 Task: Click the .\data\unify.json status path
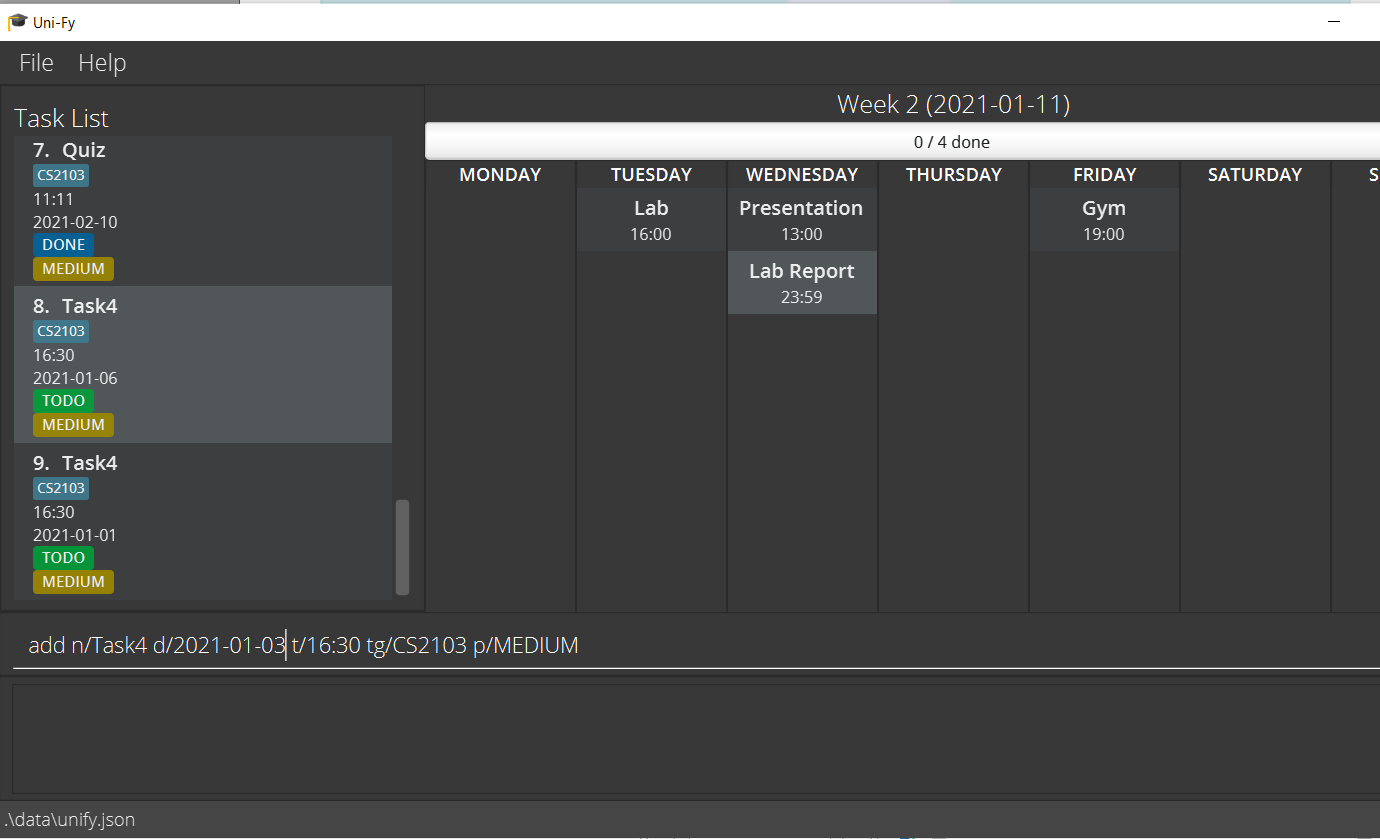pos(70,820)
